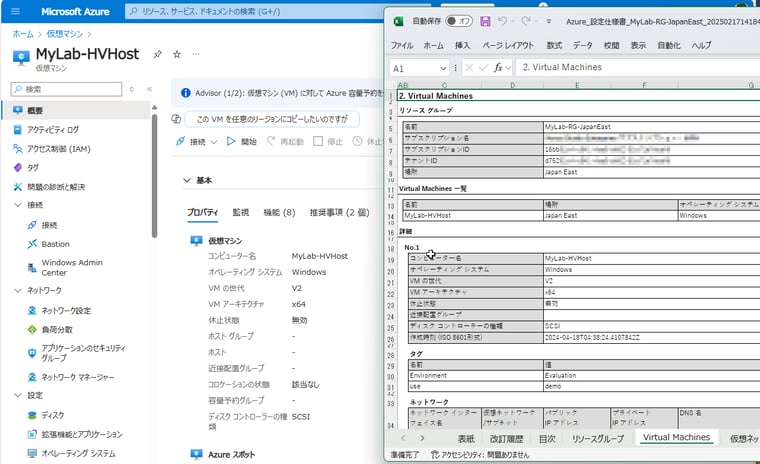This screenshot has height=464, width=760.
Task: Click the next sheet arrow in Excel
Action: click(422, 438)
